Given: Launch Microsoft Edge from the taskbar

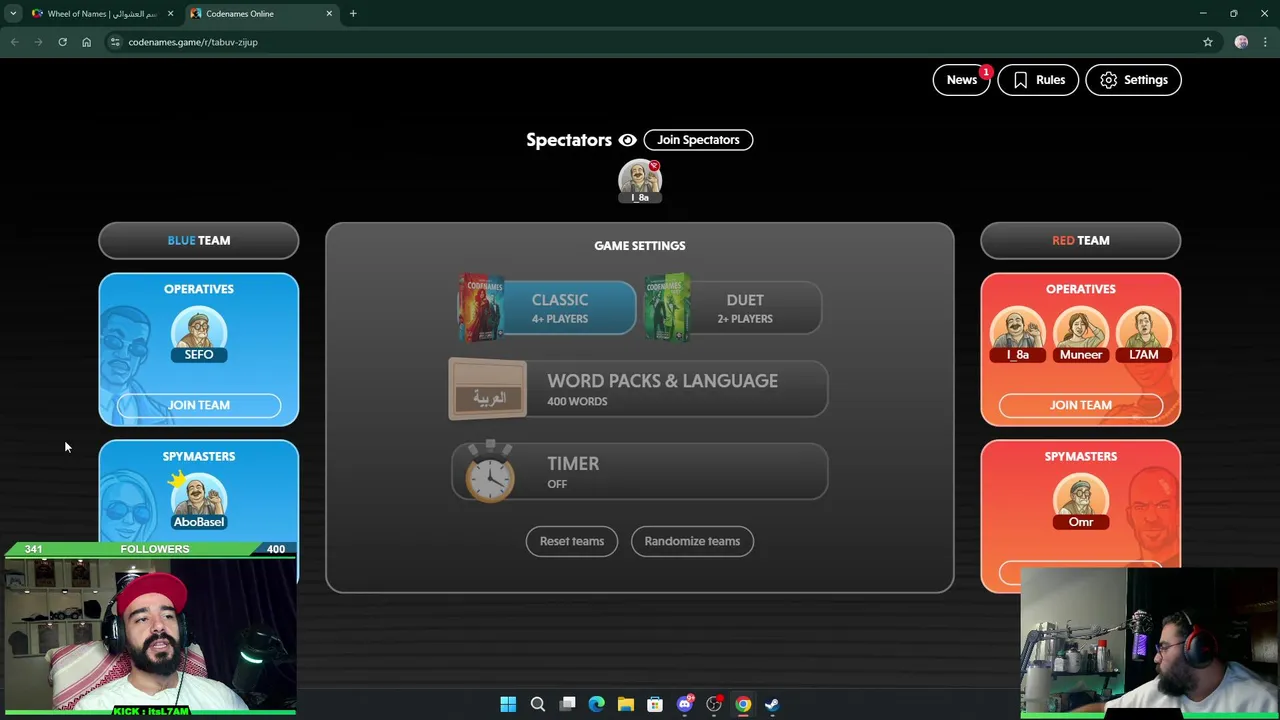Looking at the screenshot, I should pyautogui.click(x=596, y=704).
